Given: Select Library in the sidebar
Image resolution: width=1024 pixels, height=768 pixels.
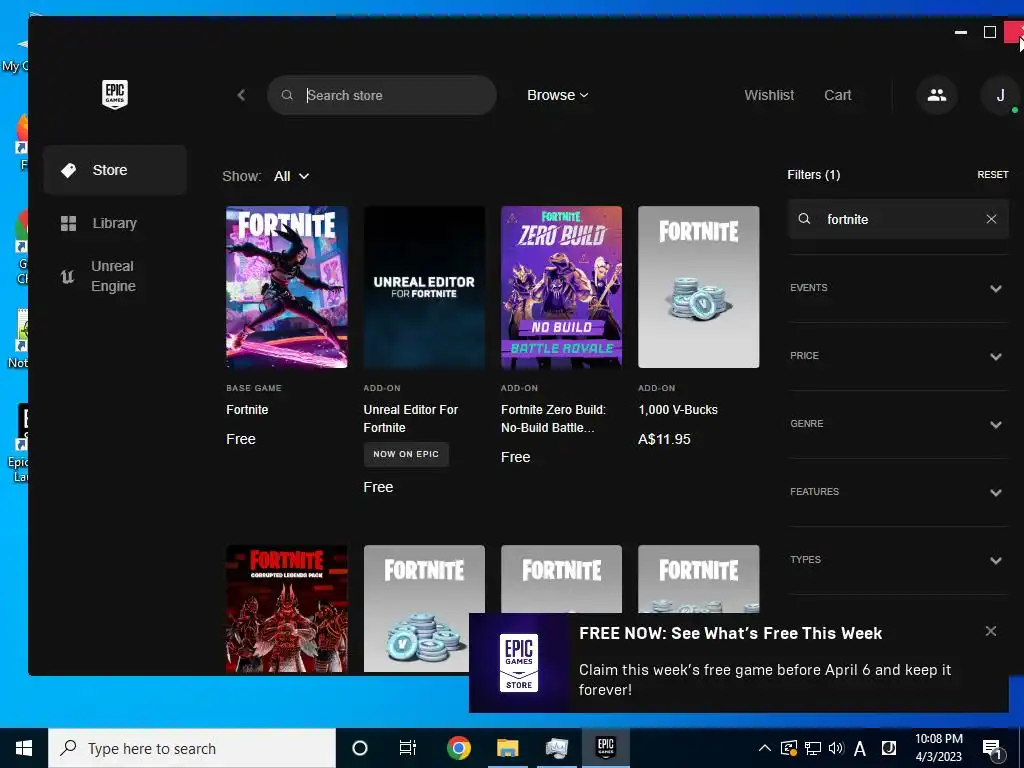Looking at the screenshot, I should pos(115,223).
